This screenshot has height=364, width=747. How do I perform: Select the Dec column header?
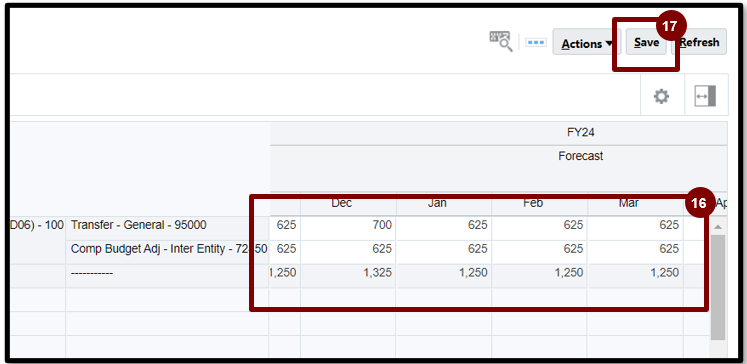pos(348,203)
